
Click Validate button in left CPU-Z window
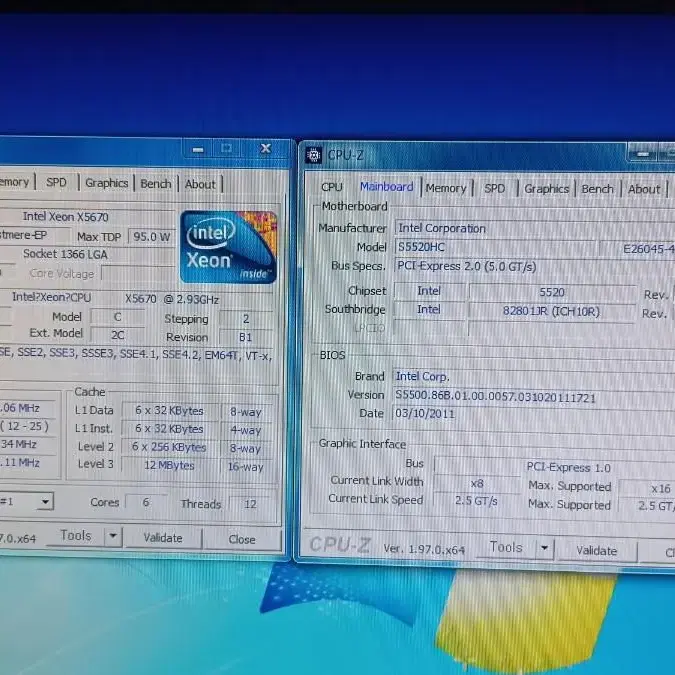pyautogui.click(x=163, y=538)
